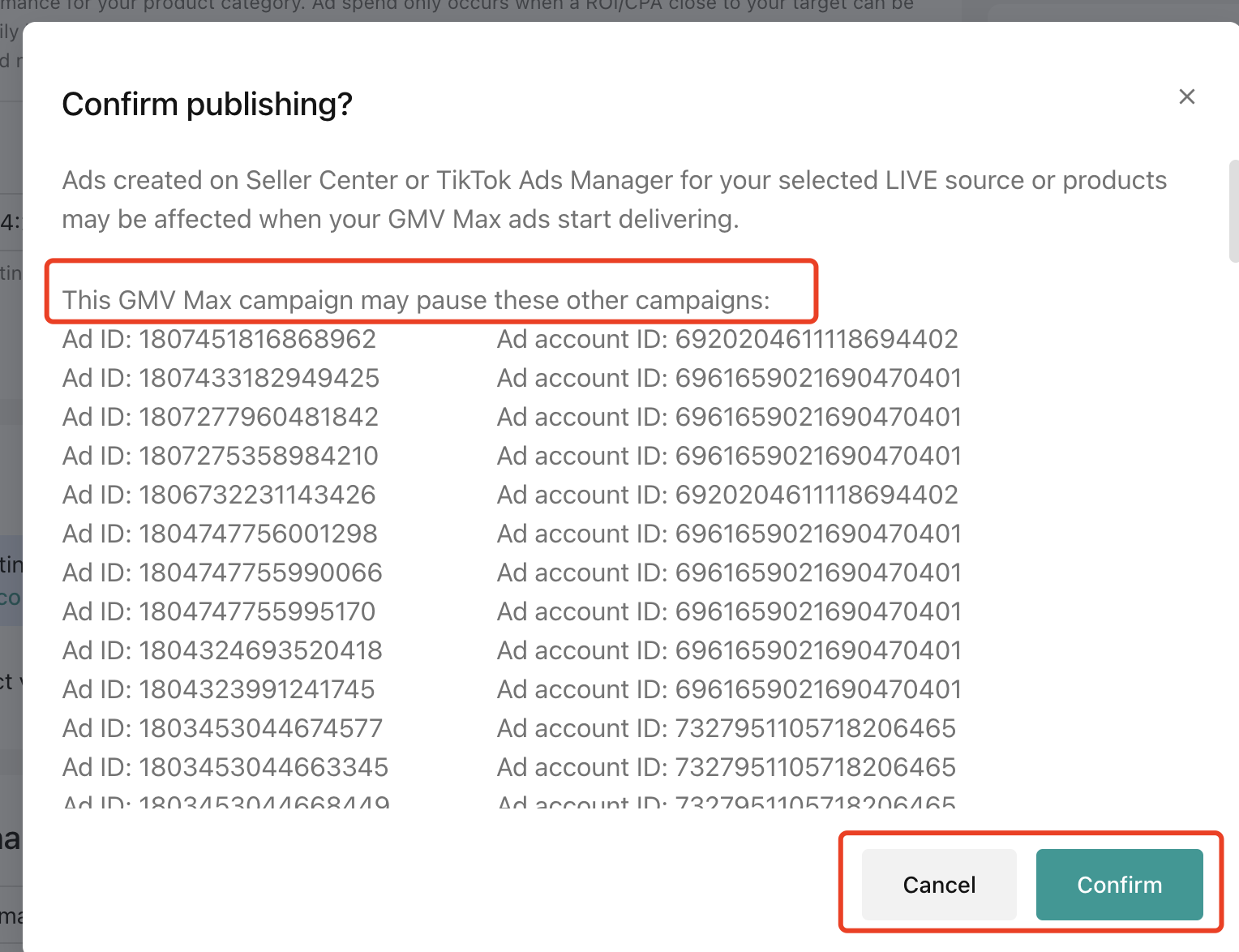The image size is (1239, 952).
Task: Select Ad ID 1804324693520418
Action: [222, 650]
